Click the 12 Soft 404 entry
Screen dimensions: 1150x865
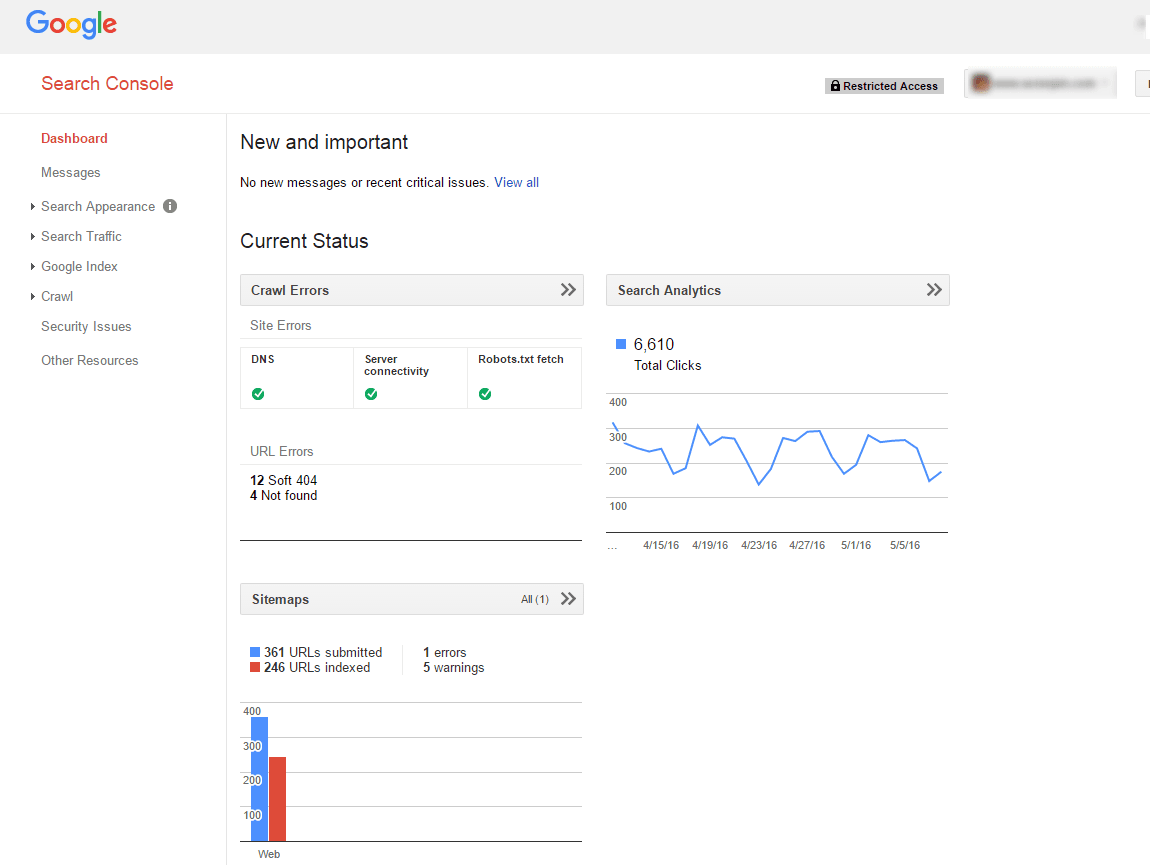tap(284, 481)
